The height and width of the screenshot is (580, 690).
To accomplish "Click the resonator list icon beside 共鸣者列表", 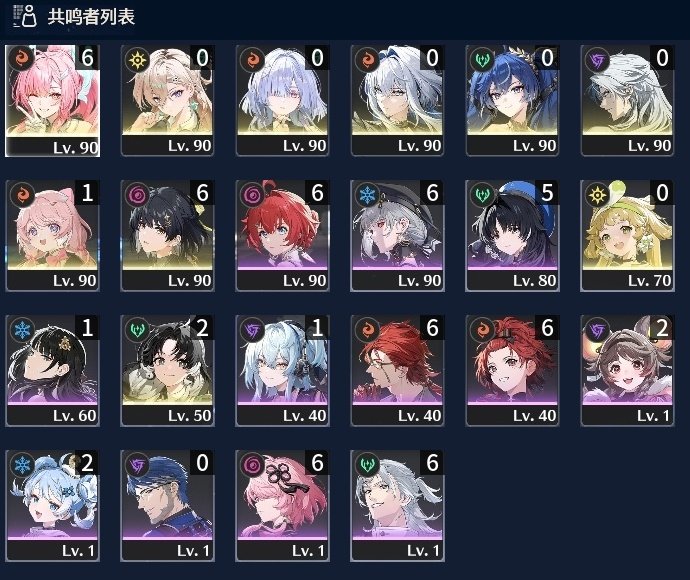I will point(25,16).
